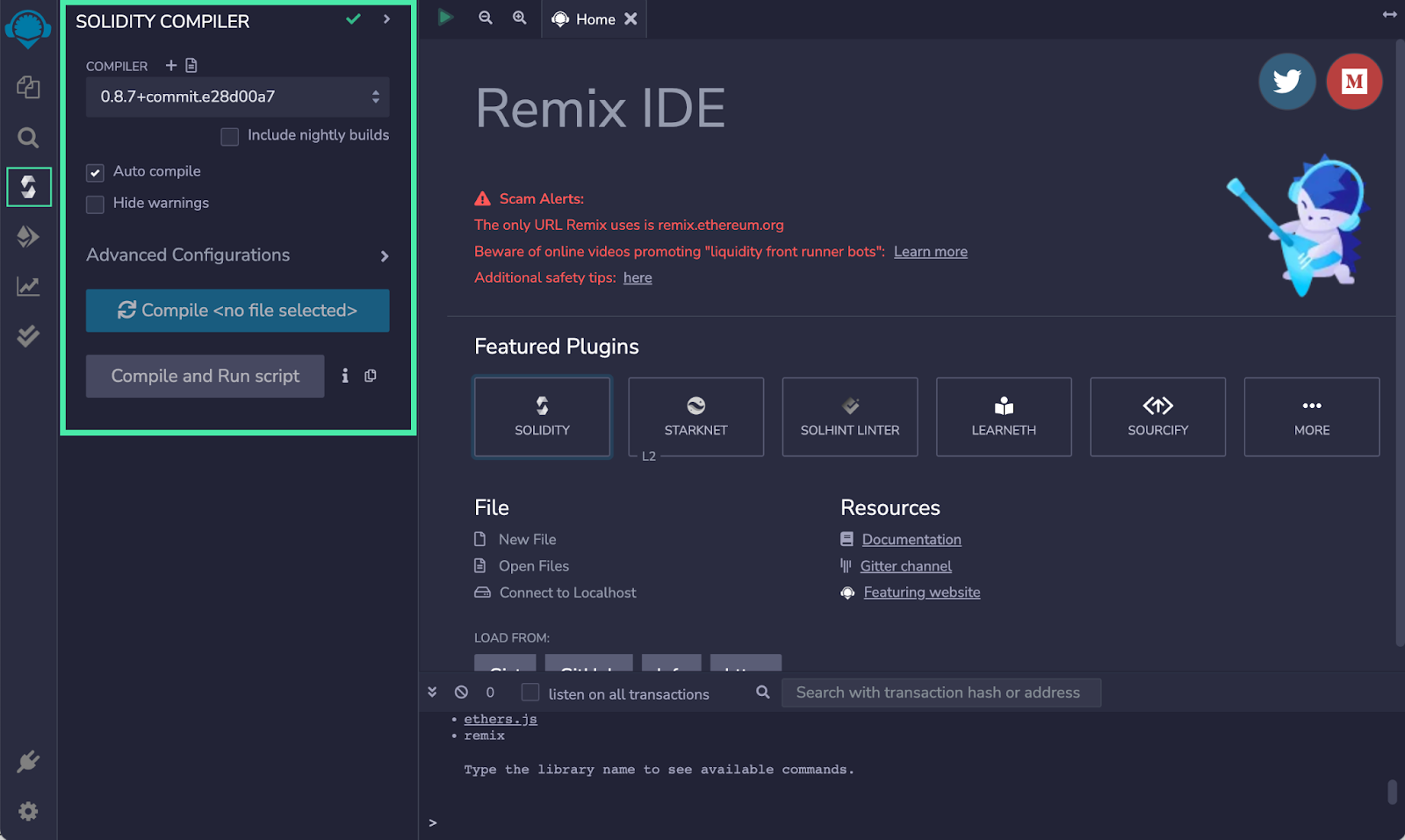Click the green run script icon
This screenshot has width=1405, height=840.
pyautogui.click(x=444, y=17)
